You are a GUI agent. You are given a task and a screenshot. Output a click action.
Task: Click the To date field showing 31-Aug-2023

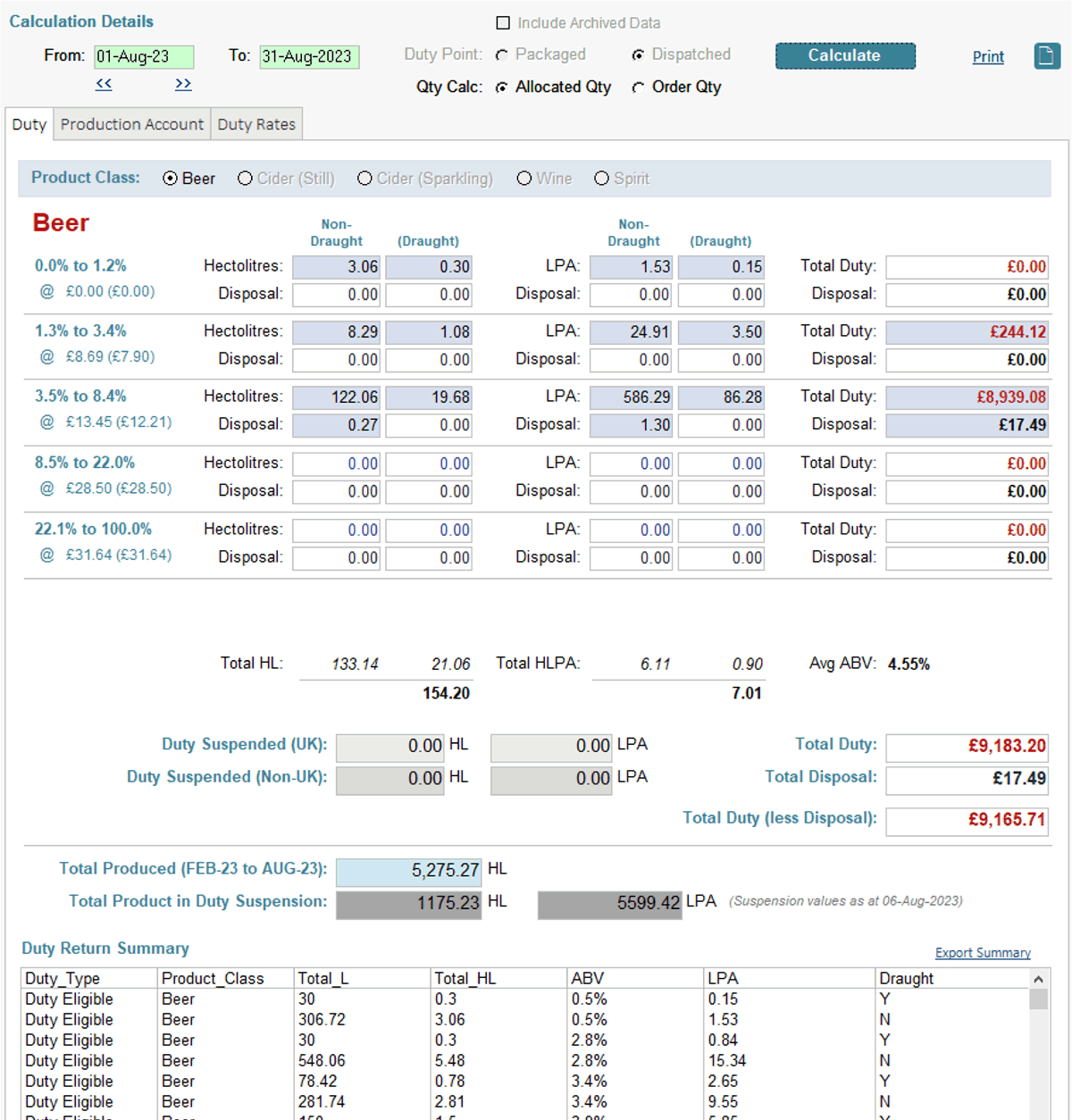[x=308, y=55]
